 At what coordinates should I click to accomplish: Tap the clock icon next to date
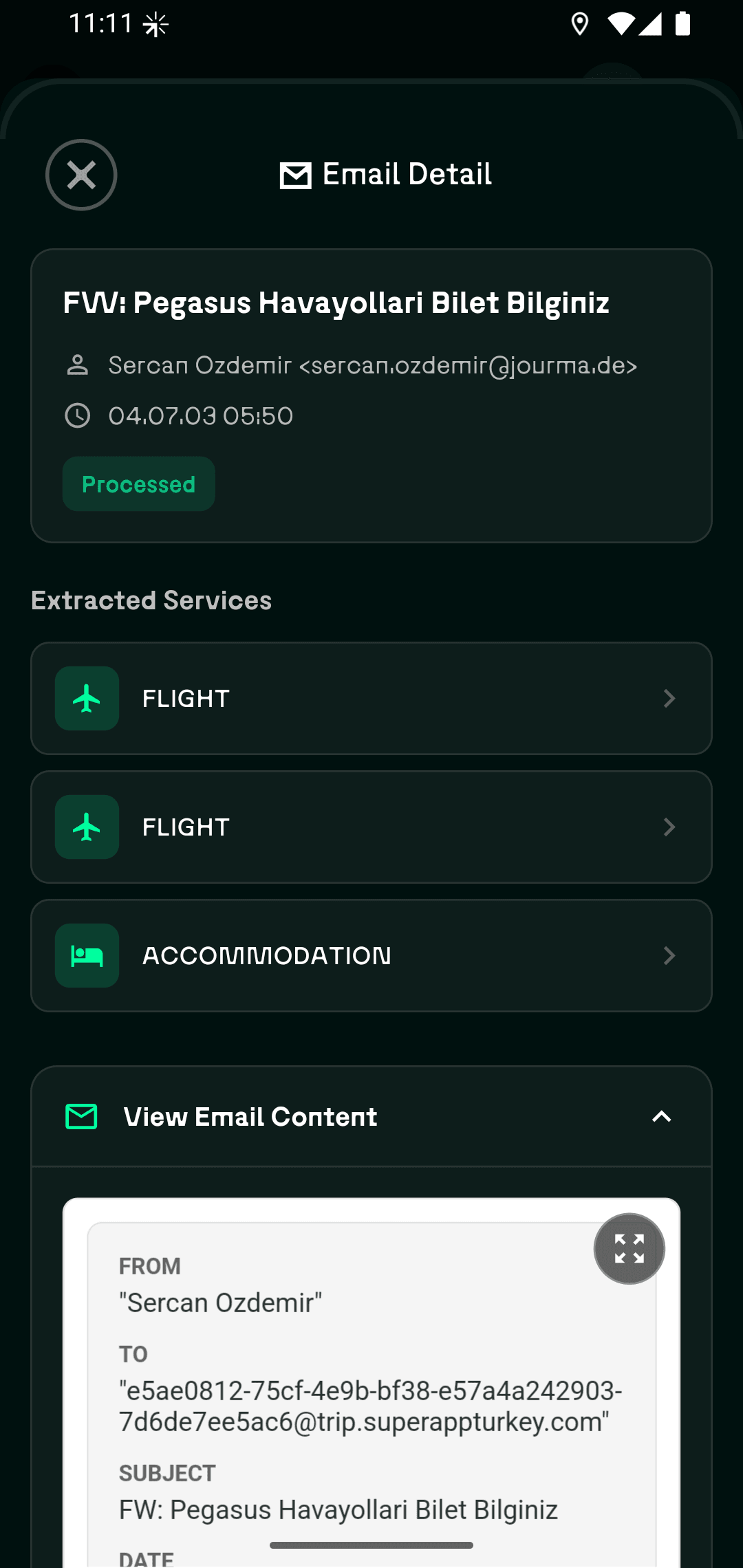pos(77,415)
